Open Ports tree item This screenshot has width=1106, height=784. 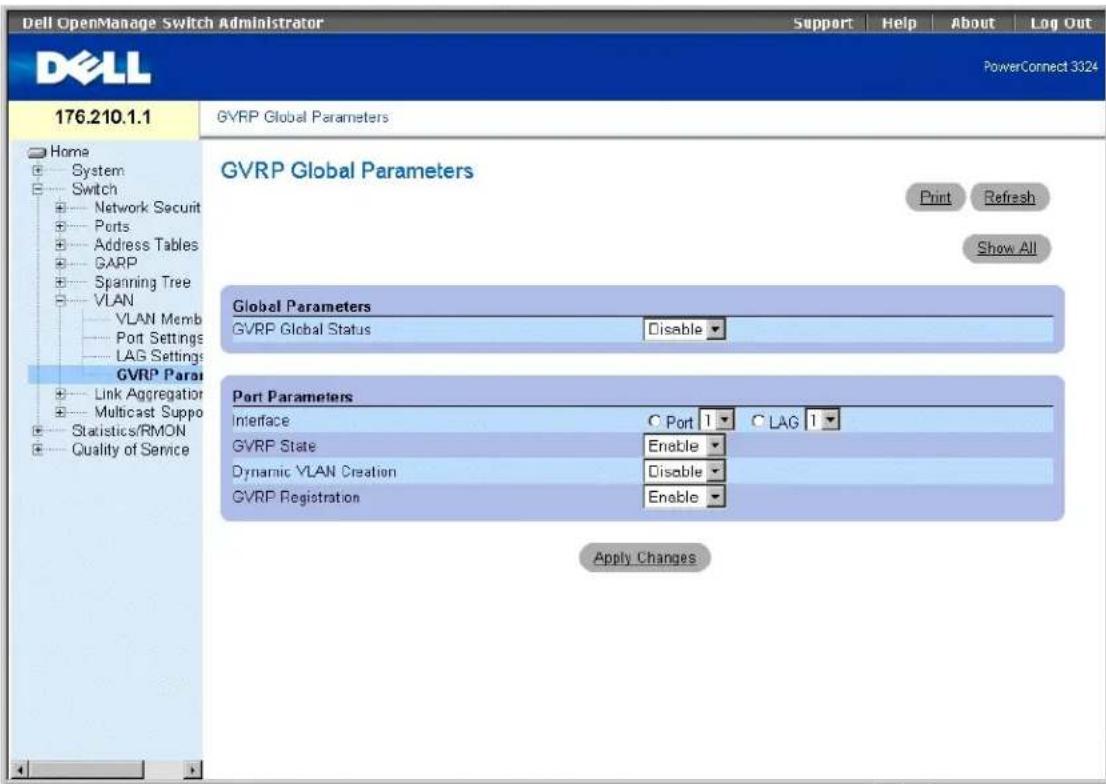tap(112, 227)
